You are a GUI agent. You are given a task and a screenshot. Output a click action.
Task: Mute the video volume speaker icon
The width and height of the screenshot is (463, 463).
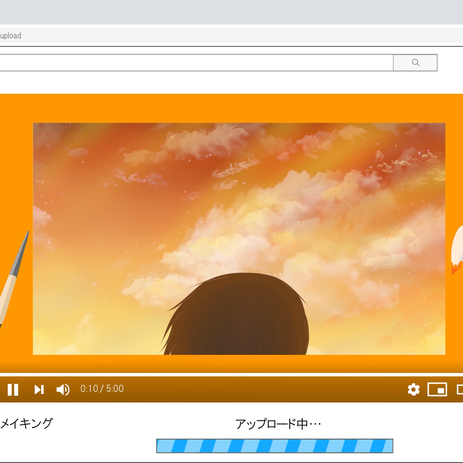pyautogui.click(x=63, y=389)
